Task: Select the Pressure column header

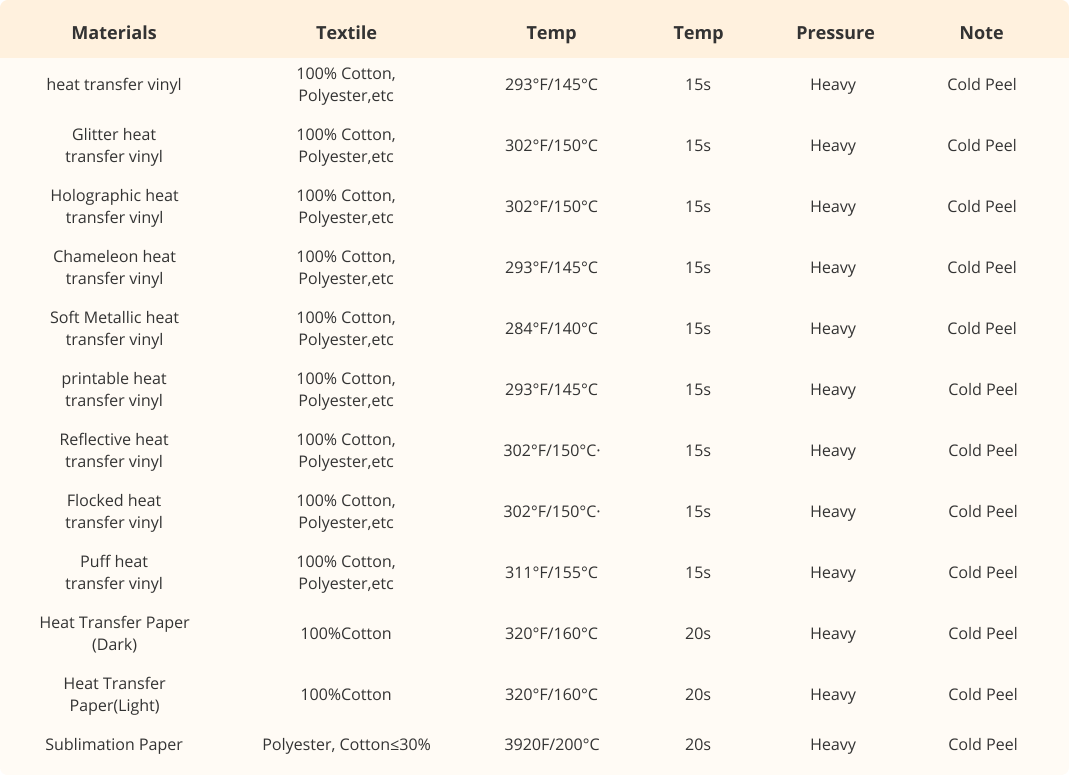Action: click(x=835, y=32)
